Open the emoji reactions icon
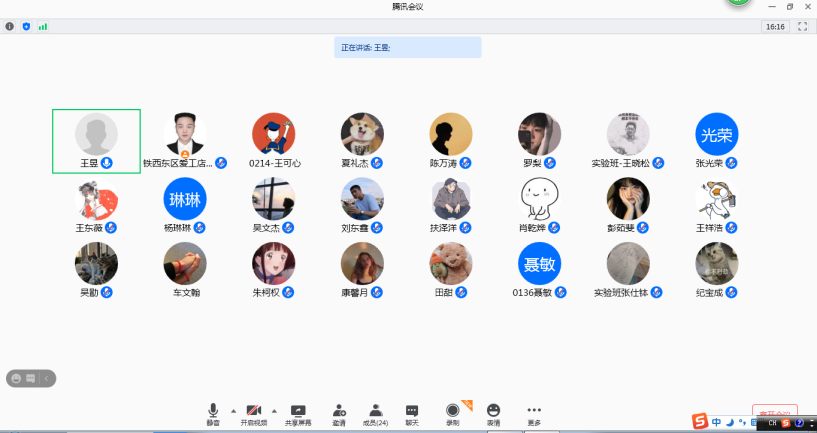This screenshot has width=817, height=433. pyautogui.click(x=493, y=412)
